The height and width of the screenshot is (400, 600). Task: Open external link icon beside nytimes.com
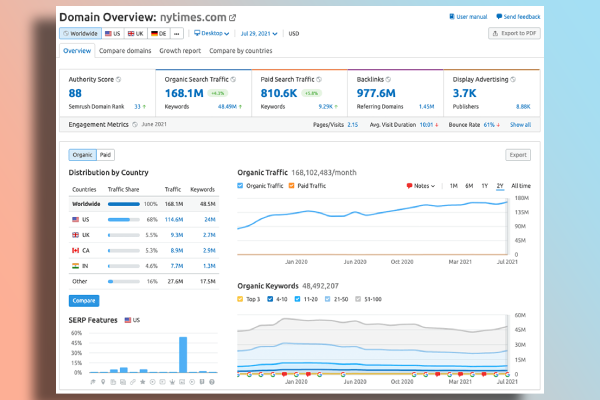point(232,18)
